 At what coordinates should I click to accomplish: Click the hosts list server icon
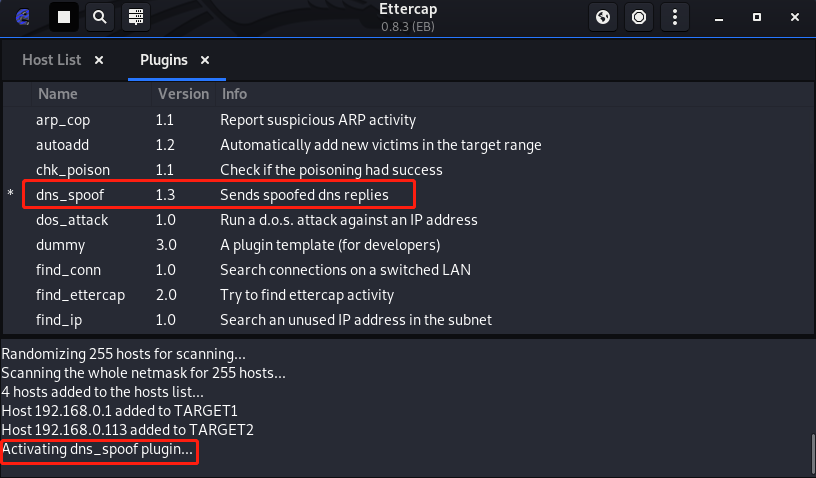135,17
